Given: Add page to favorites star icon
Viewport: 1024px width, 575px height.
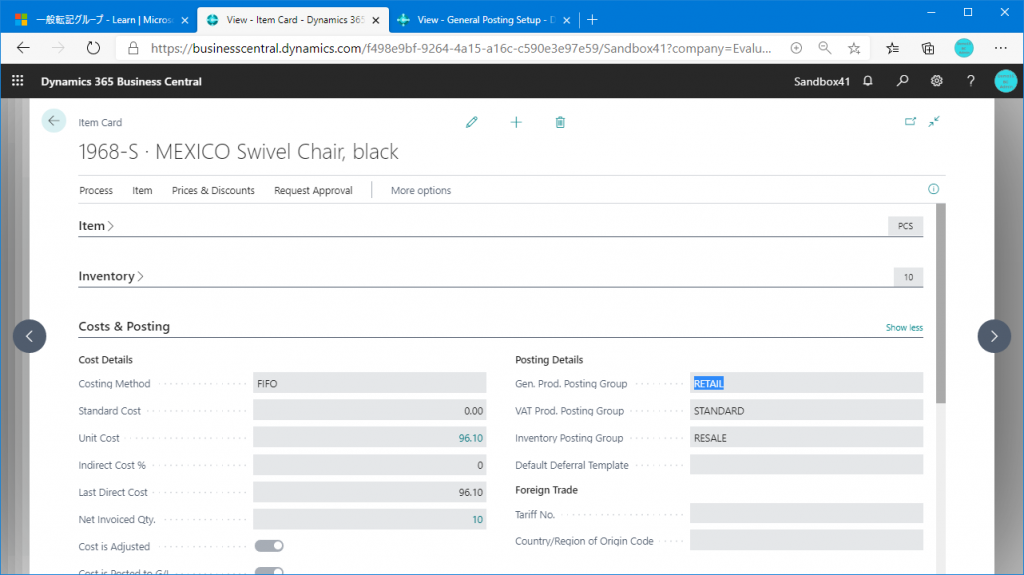Looking at the screenshot, I should pyautogui.click(x=854, y=48).
